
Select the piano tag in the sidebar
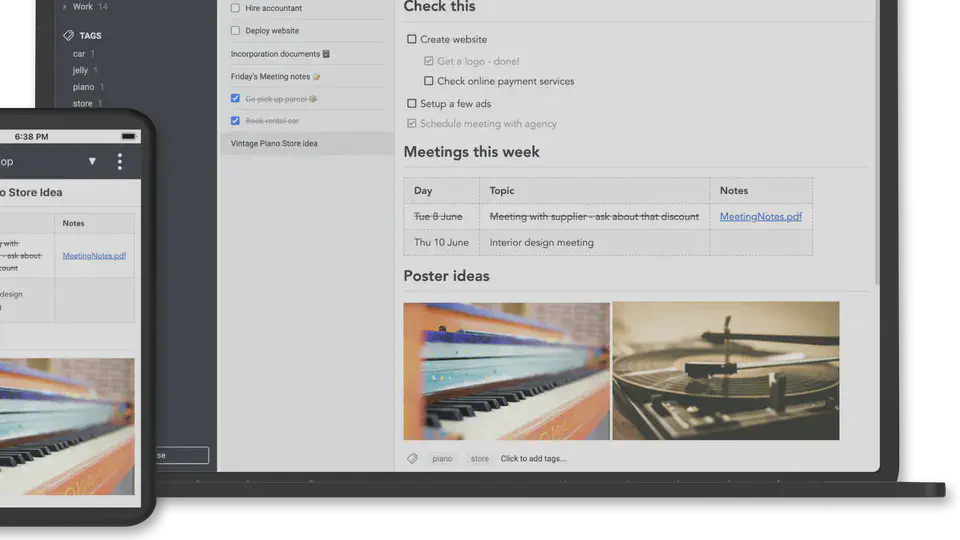tap(83, 87)
